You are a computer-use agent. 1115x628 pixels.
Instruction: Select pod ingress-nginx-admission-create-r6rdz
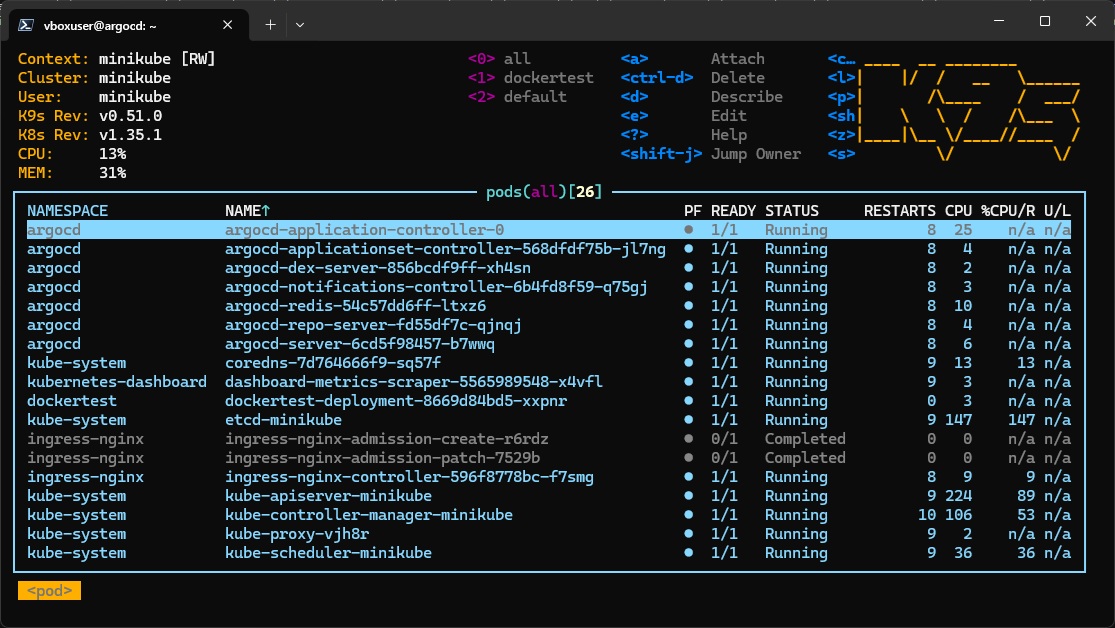pyautogui.click(x=549, y=439)
